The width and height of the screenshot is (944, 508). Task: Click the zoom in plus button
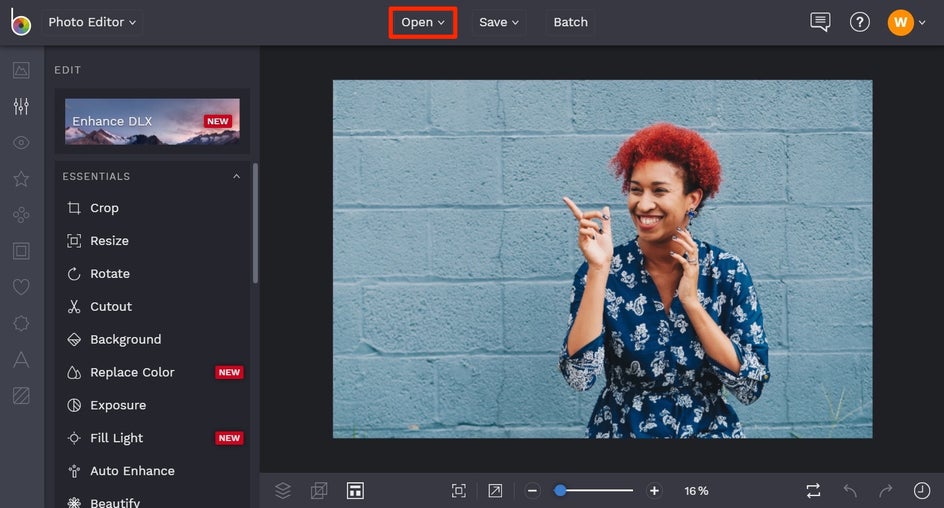point(654,490)
